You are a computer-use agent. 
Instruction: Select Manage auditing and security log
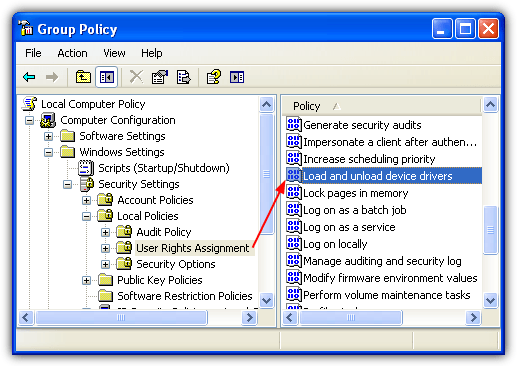382,261
